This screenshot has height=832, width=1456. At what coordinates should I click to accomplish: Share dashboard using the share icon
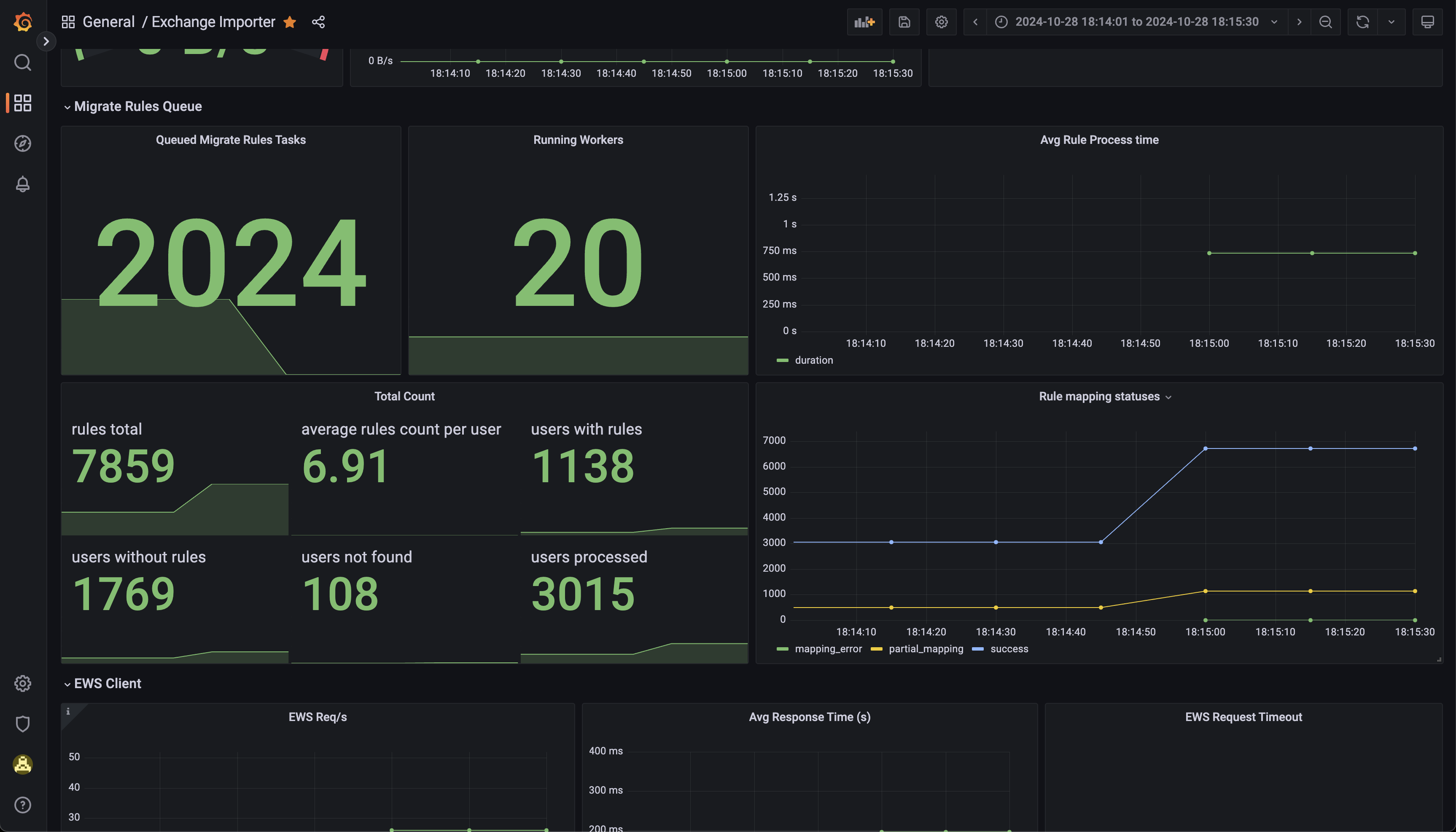(x=318, y=22)
